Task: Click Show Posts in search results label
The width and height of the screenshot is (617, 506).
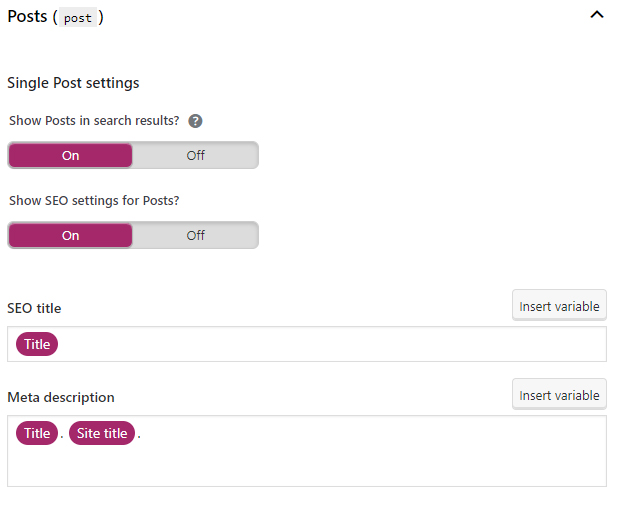Action: 94,120
